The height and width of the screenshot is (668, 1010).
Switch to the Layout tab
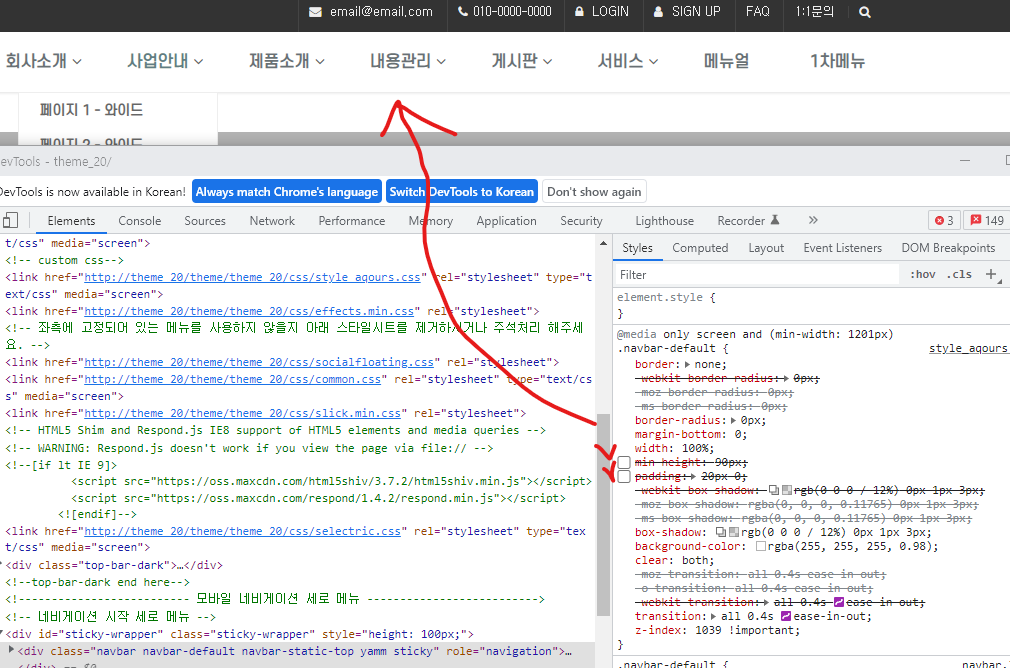point(766,248)
